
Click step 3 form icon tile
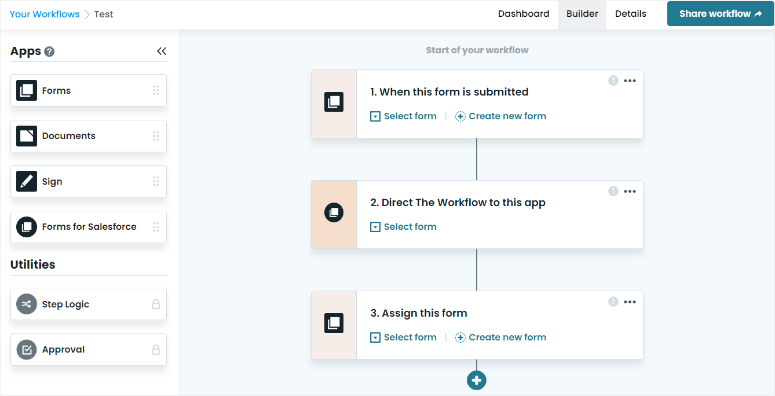[334, 323]
